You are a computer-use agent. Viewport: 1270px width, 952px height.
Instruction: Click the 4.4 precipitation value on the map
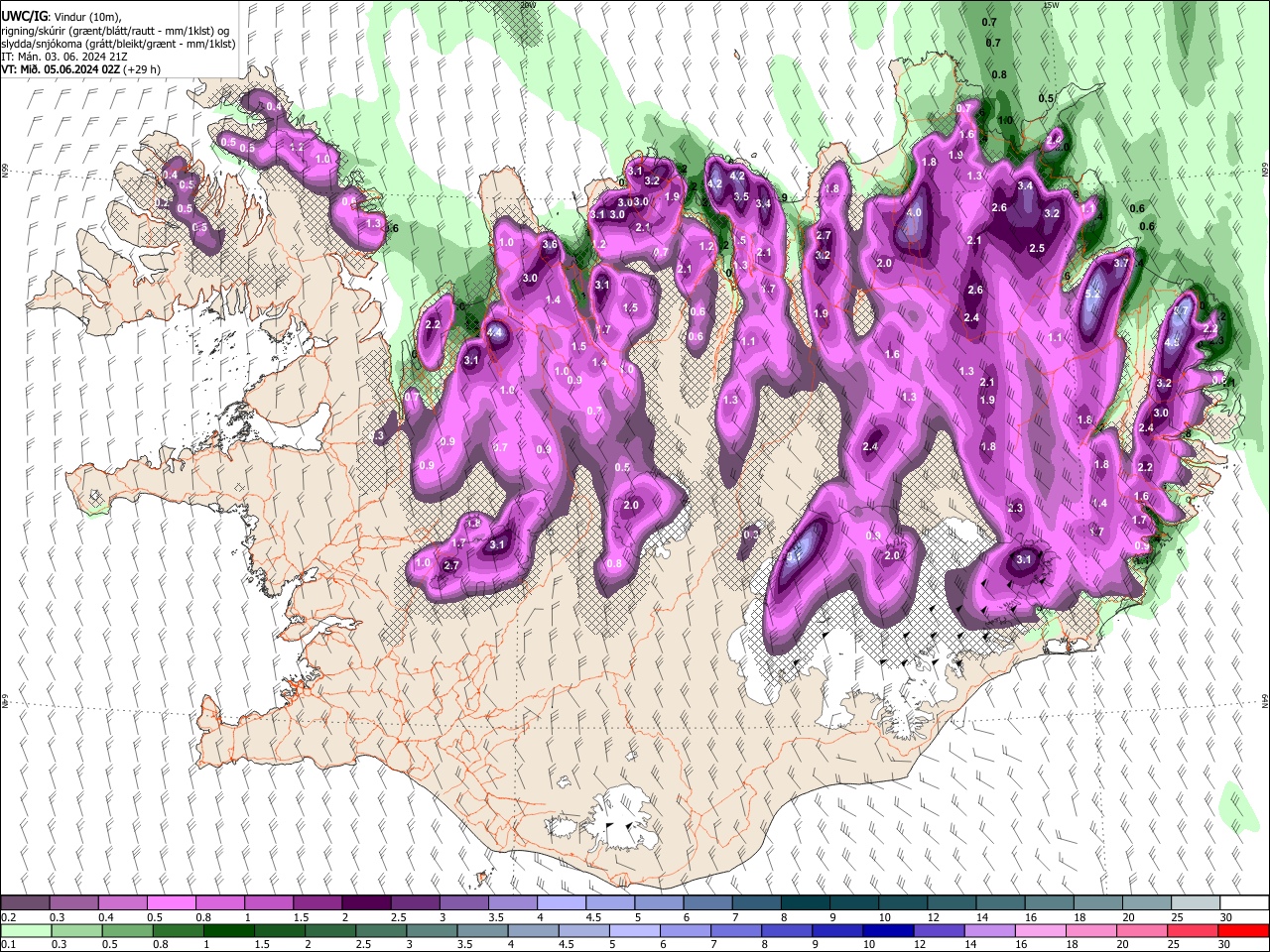point(494,333)
